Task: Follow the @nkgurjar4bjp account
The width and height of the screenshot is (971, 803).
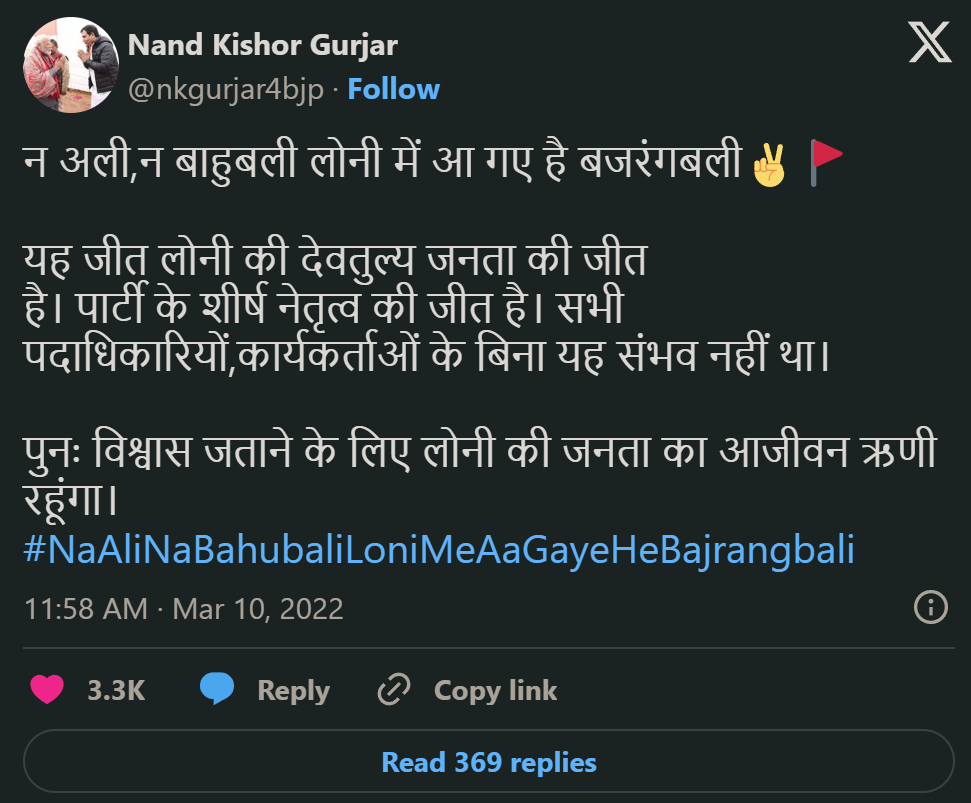Action: click(x=393, y=89)
